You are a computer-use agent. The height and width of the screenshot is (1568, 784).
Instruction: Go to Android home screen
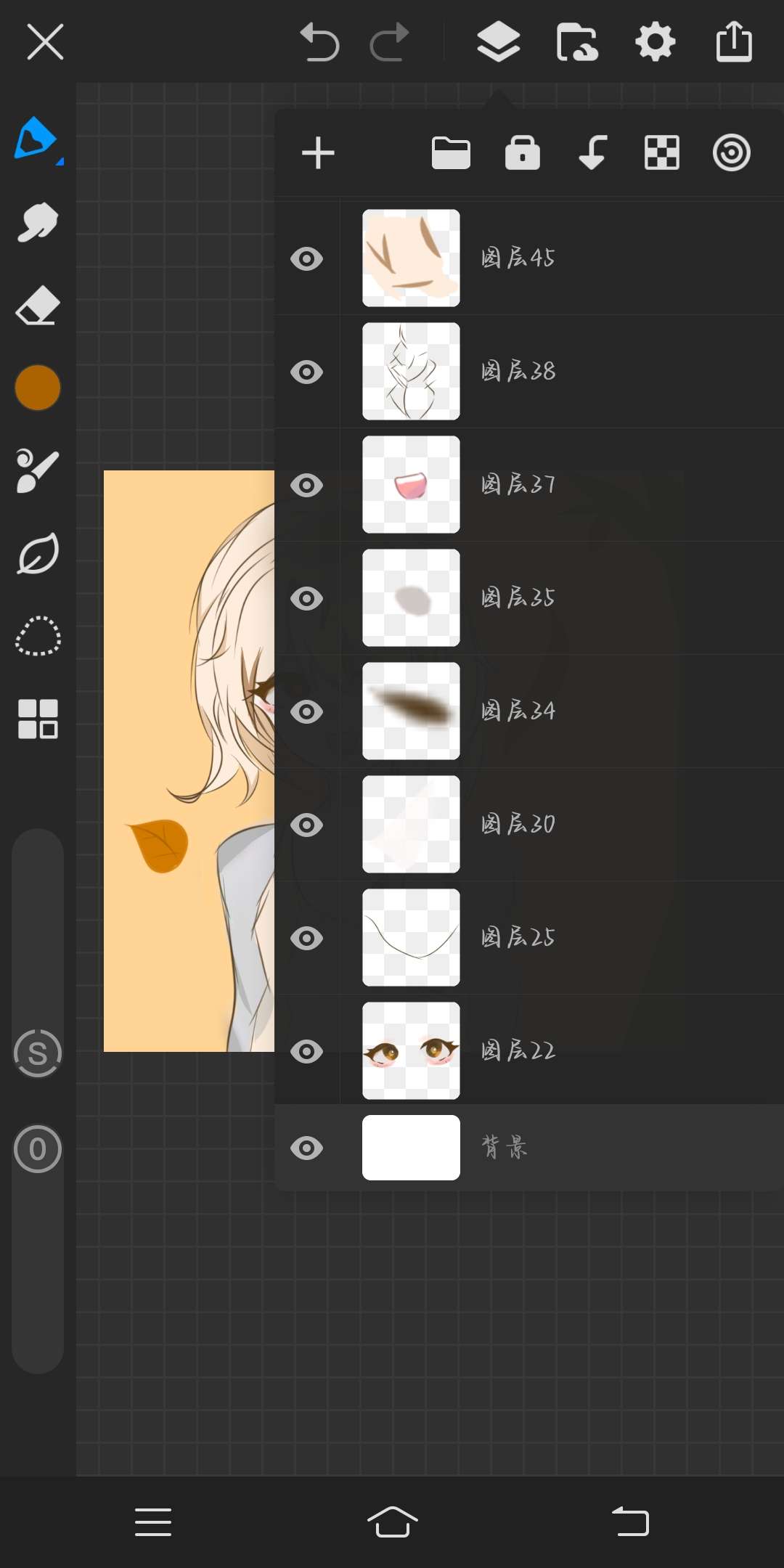click(x=392, y=1521)
